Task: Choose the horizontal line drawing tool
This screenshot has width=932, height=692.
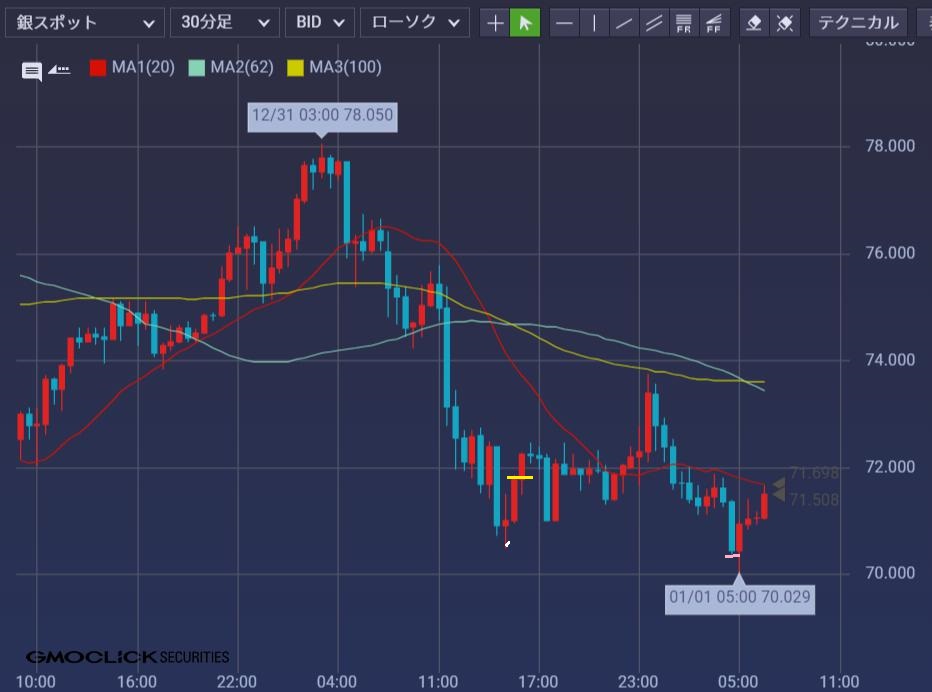Action: [565, 23]
